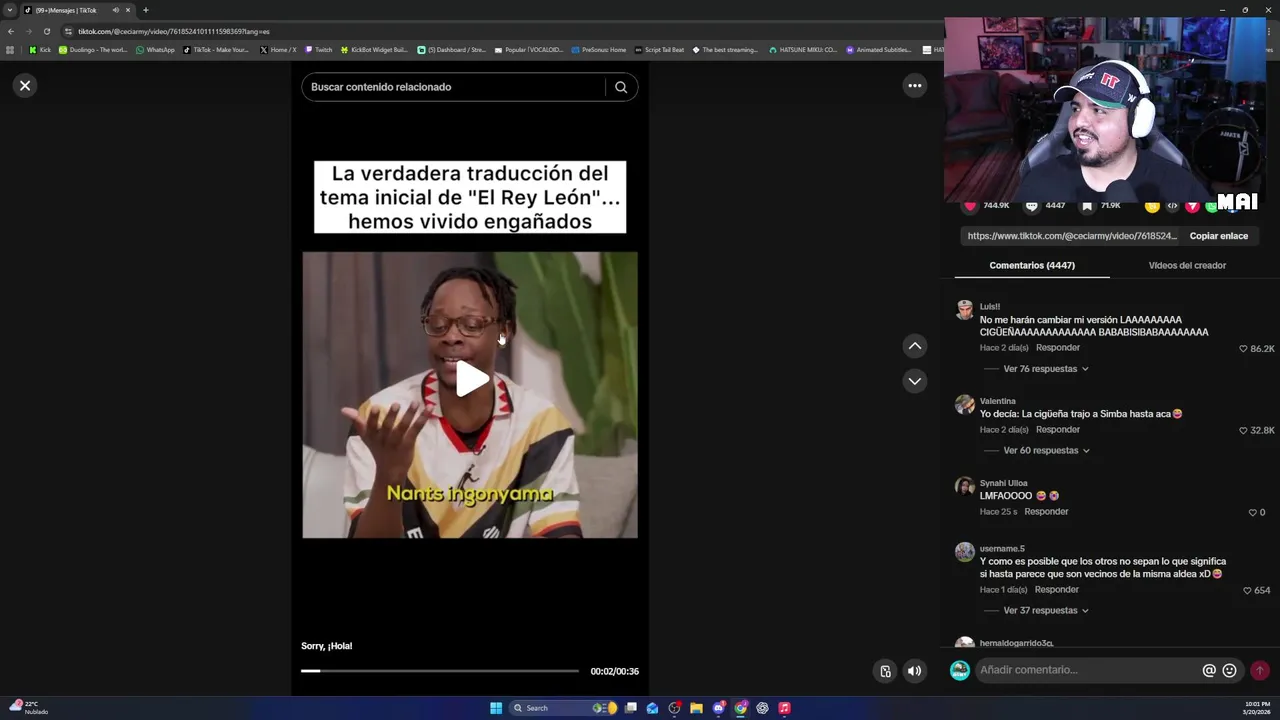Click the red post comment arrow

(1260, 671)
